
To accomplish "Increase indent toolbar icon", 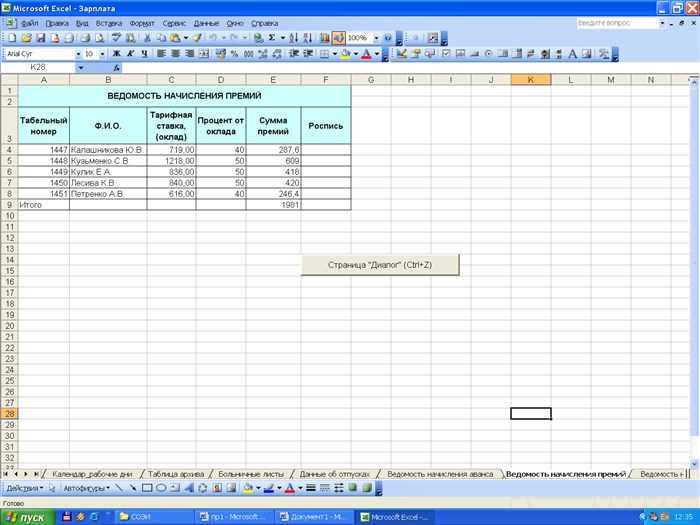I will (x=308, y=54).
